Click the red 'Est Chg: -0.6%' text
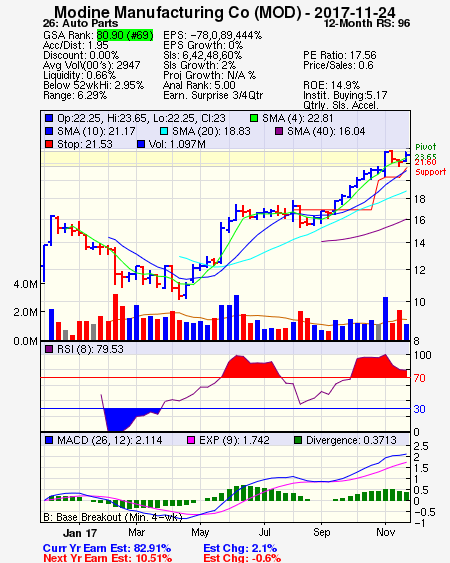 tap(242, 558)
